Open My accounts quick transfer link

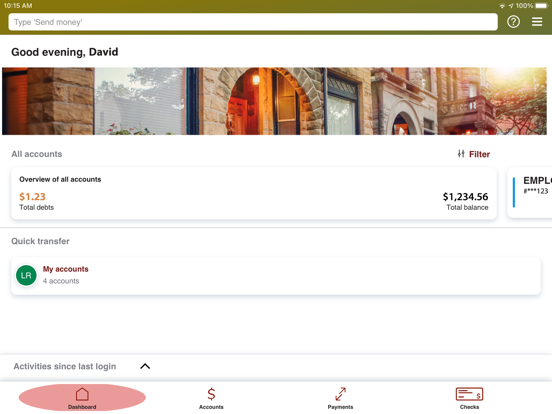pyautogui.click(x=65, y=269)
